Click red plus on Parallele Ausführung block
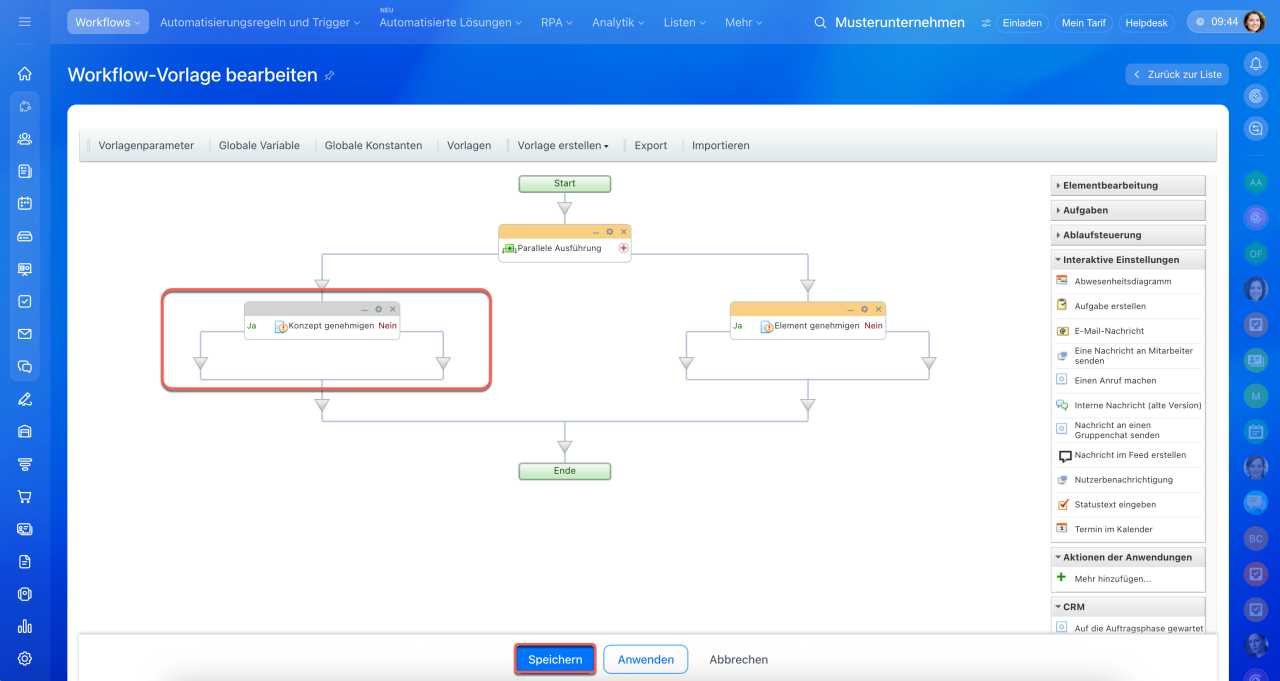The height and width of the screenshot is (681, 1280). [623, 248]
